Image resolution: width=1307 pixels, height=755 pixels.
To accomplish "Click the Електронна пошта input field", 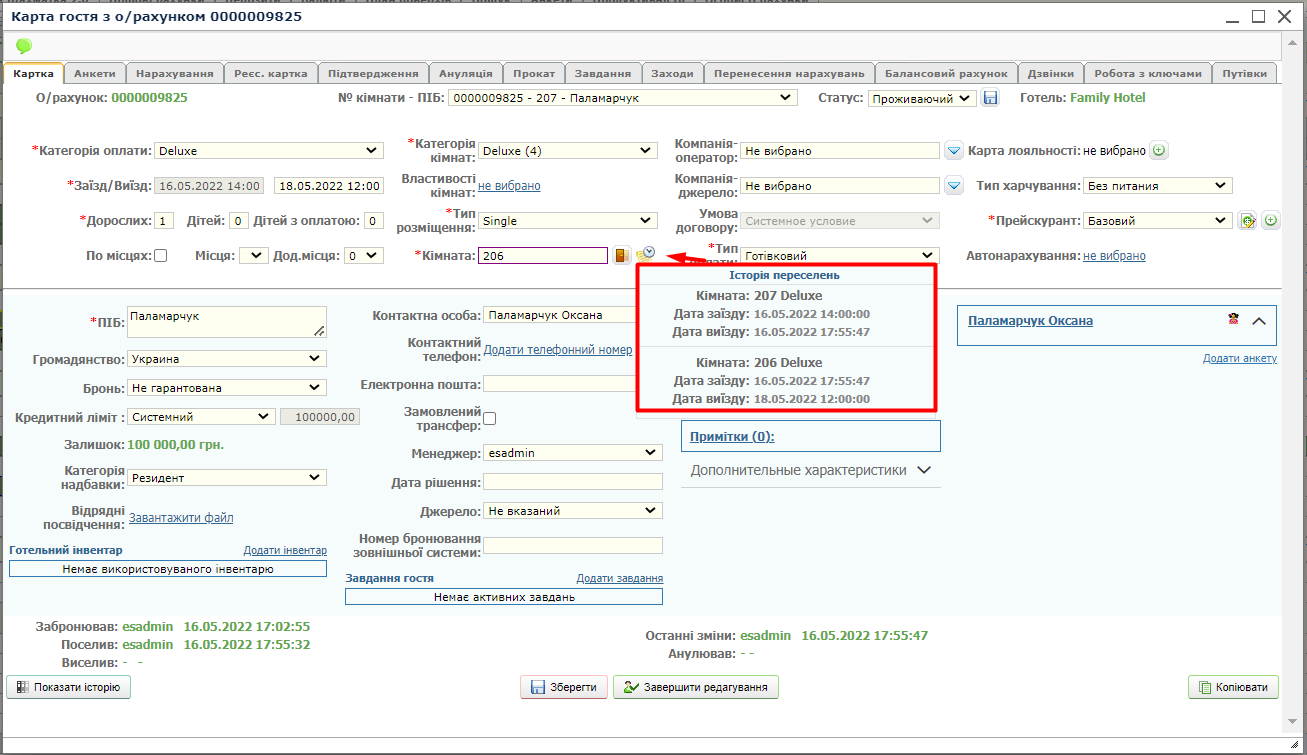I will [x=572, y=384].
